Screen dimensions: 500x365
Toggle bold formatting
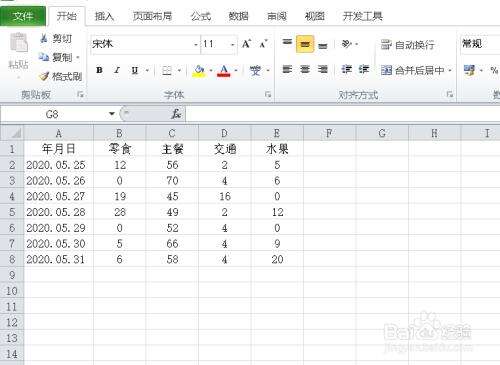[x=99, y=70]
